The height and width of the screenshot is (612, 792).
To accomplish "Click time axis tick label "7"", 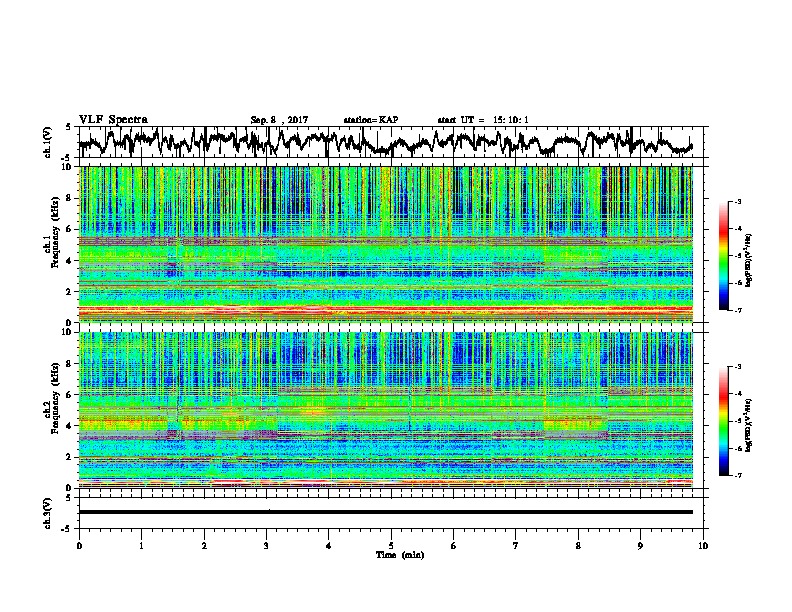I will [516, 546].
